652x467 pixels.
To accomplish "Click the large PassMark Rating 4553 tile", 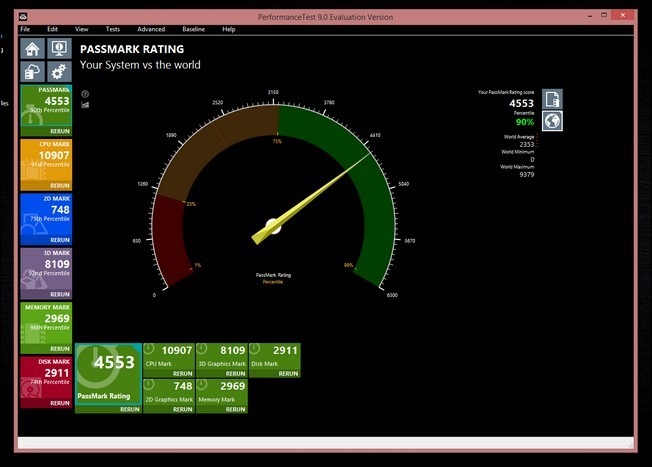I will [x=108, y=374].
